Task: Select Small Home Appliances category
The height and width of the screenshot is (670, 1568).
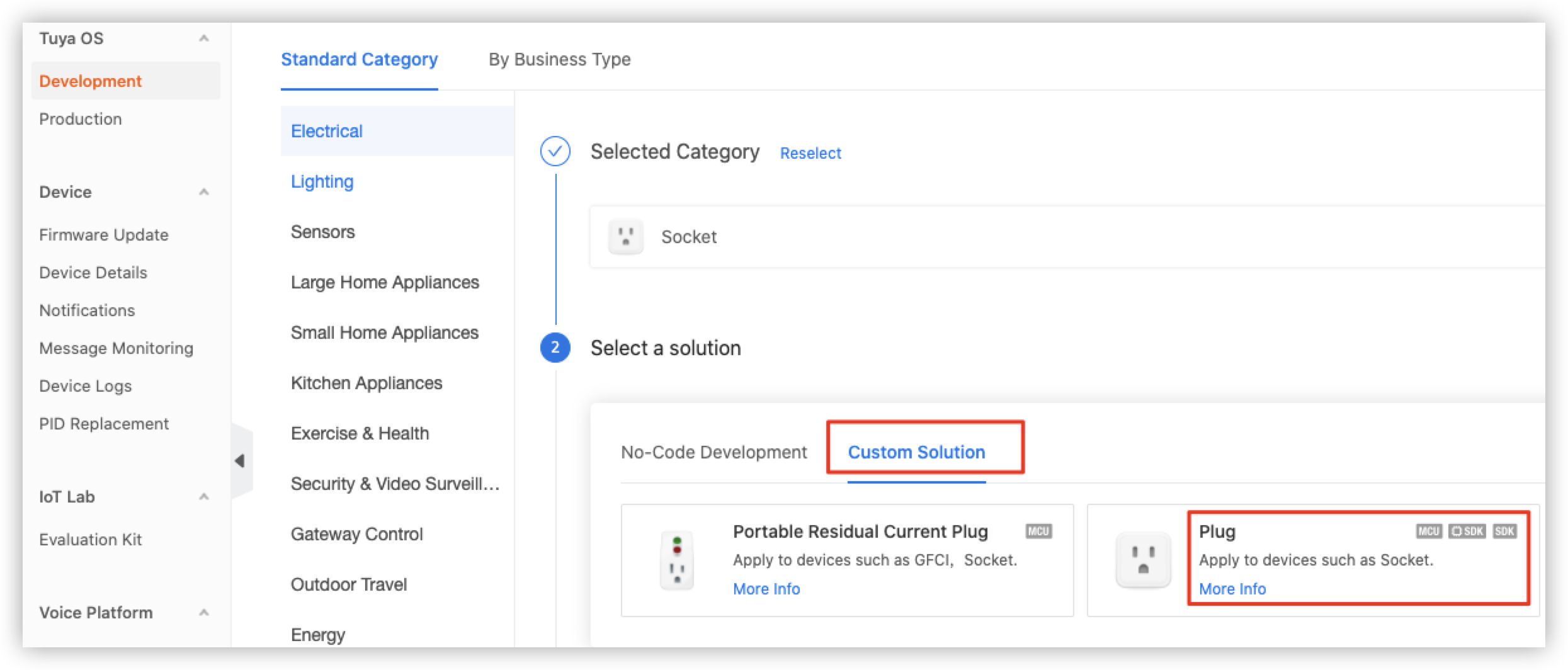Action: tap(384, 332)
